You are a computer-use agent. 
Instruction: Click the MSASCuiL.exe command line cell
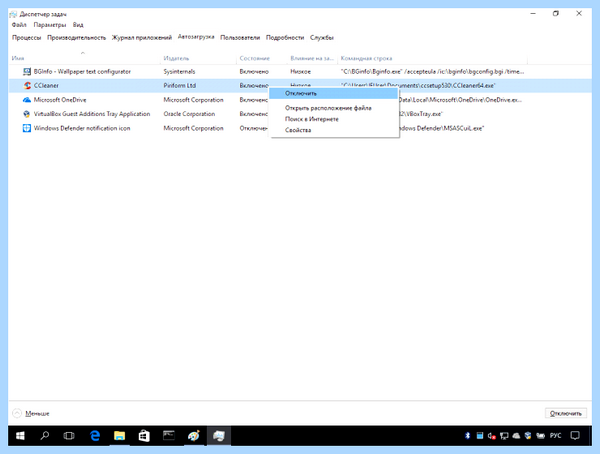point(442,128)
